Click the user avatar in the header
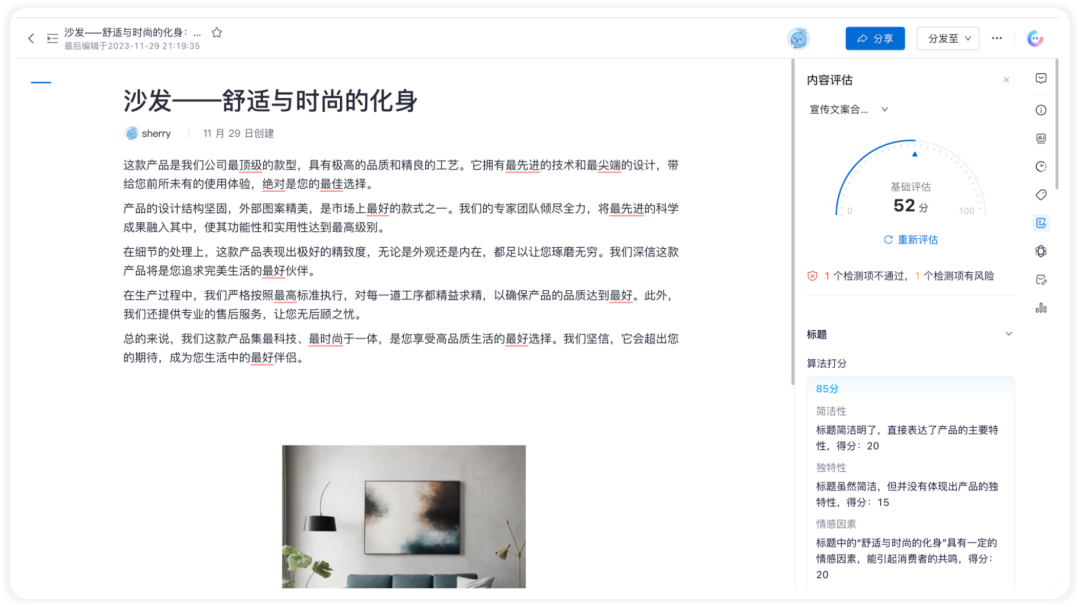Image resolution: width=1080 pixels, height=607 pixels. 798,39
